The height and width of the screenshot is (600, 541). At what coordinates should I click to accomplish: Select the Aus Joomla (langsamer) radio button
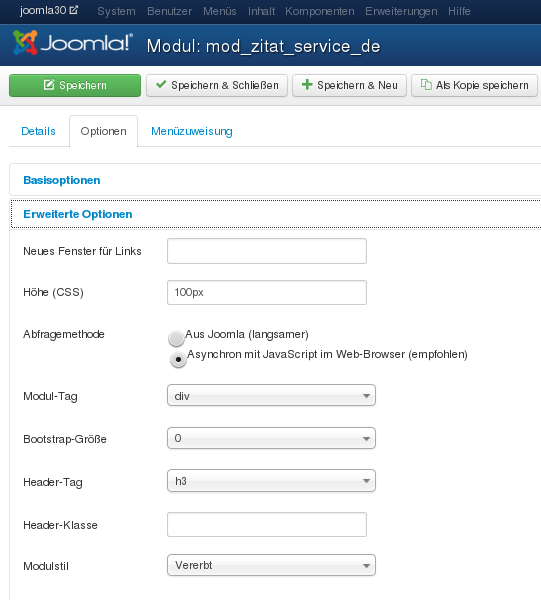coord(176,338)
